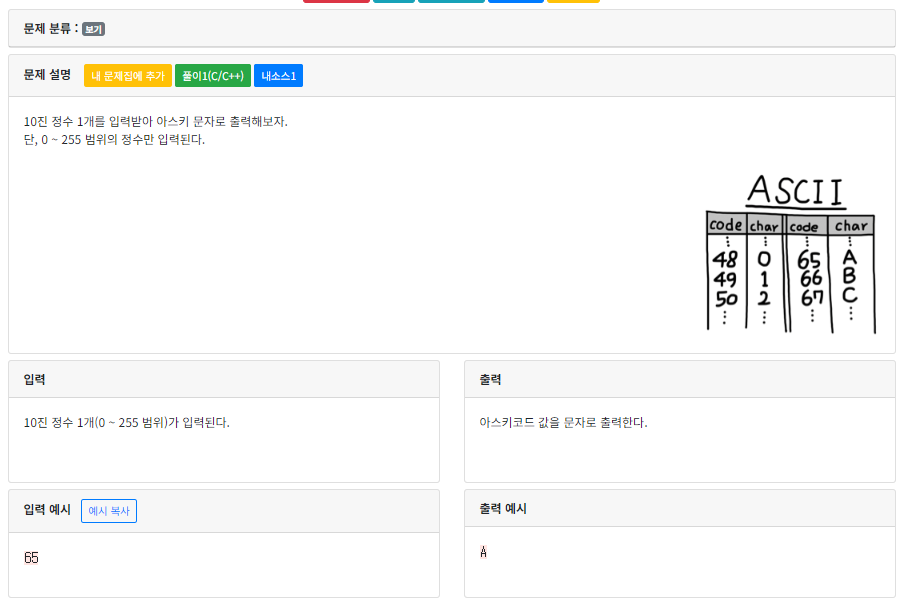Click the 입력 panel header

pos(36,378)
